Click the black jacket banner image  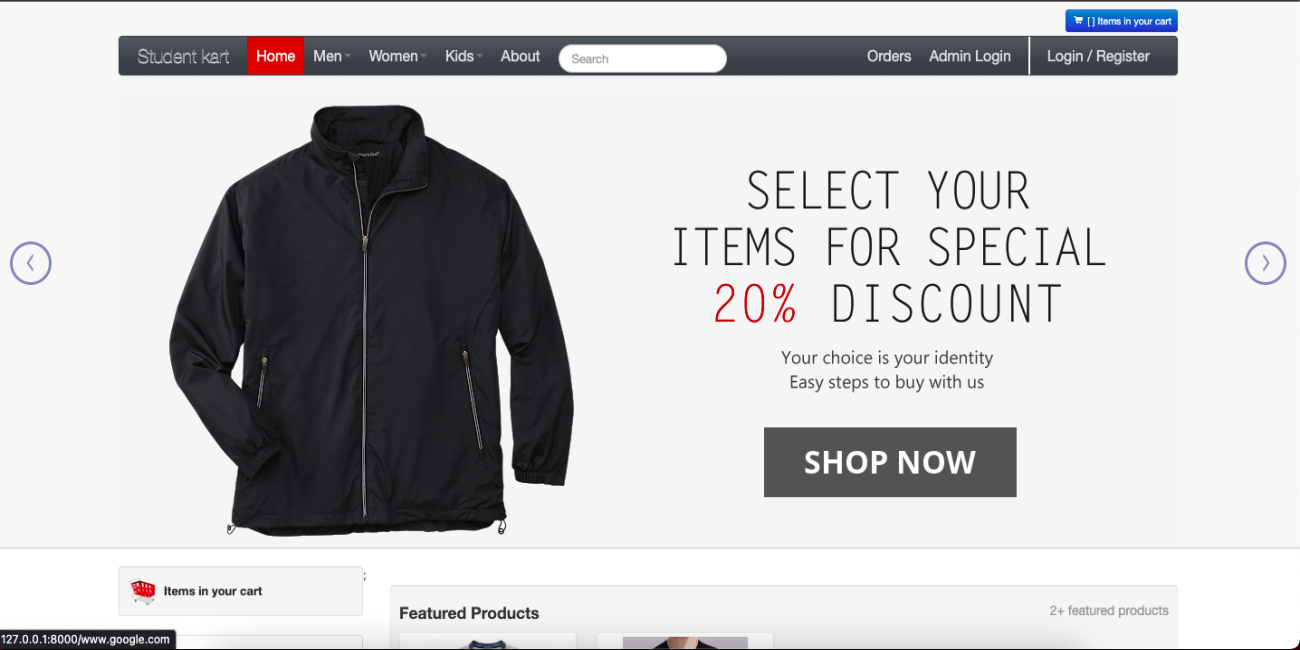click(371, 320)
